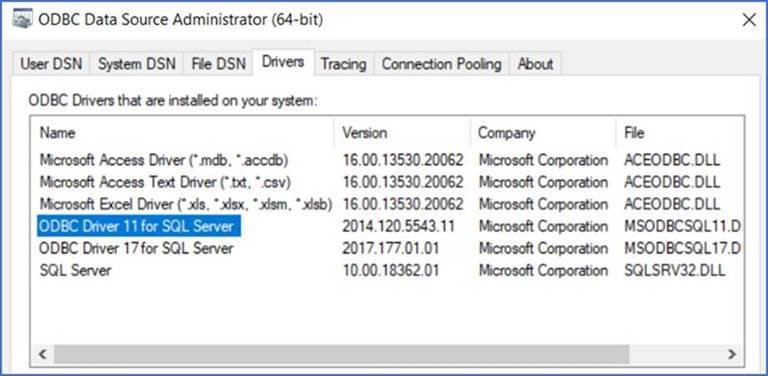Viewport: 768px width, 376px height.
Task: Click the File column header
Action: [680, 133]
